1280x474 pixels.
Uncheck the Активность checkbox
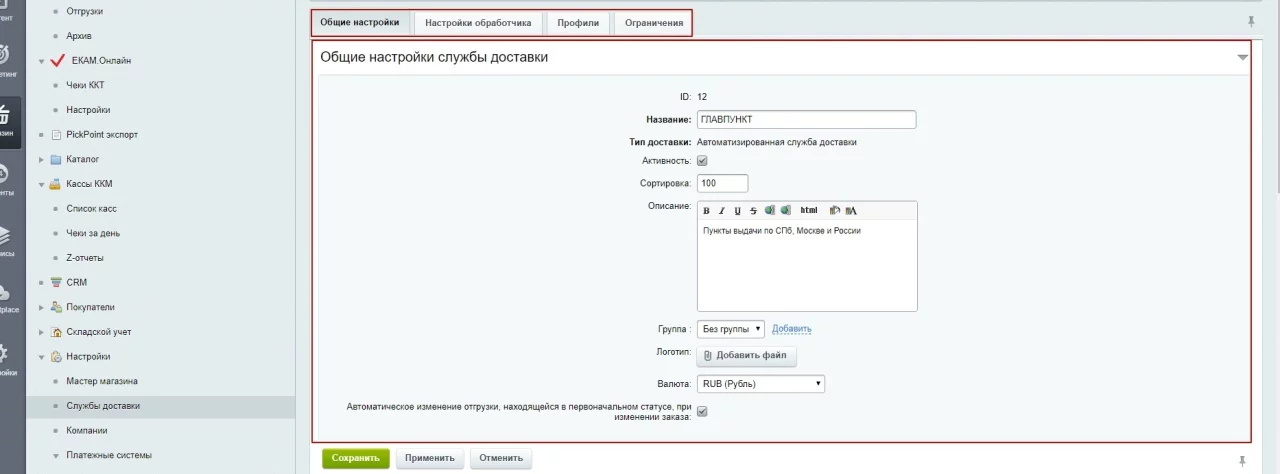click(x=702, y=160)
